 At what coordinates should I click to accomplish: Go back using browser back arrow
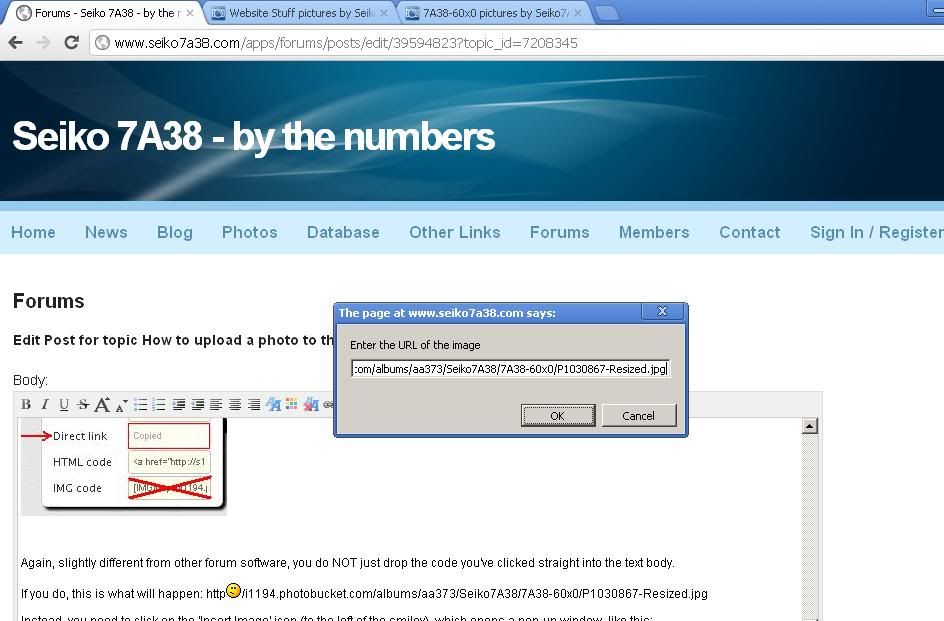tap(16, 43)
